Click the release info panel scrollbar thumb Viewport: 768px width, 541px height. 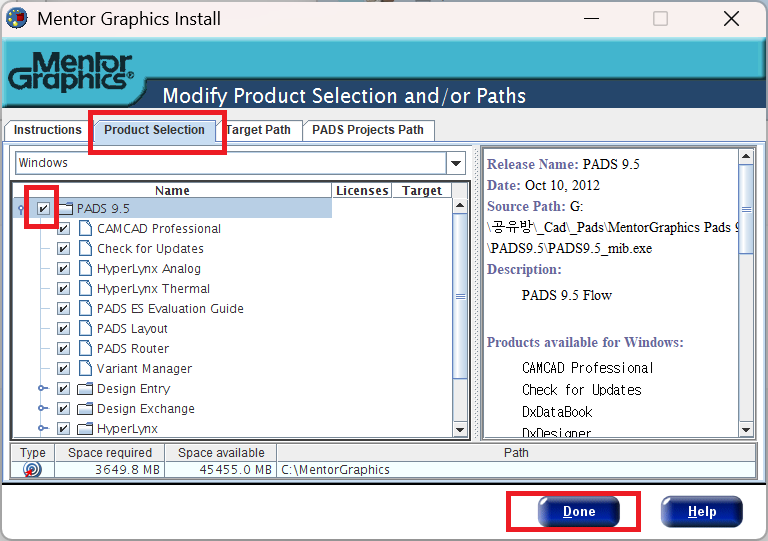pos(746,209)
